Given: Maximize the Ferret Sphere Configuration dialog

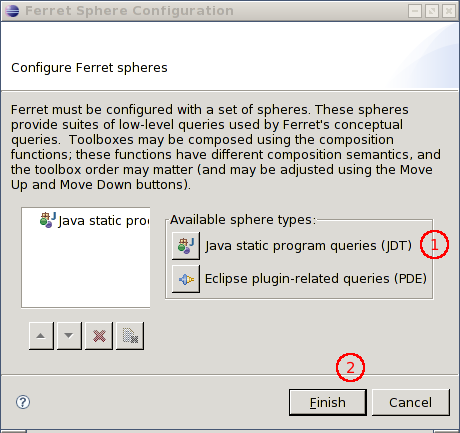Looking at the screenshot, I should [432, 11].
